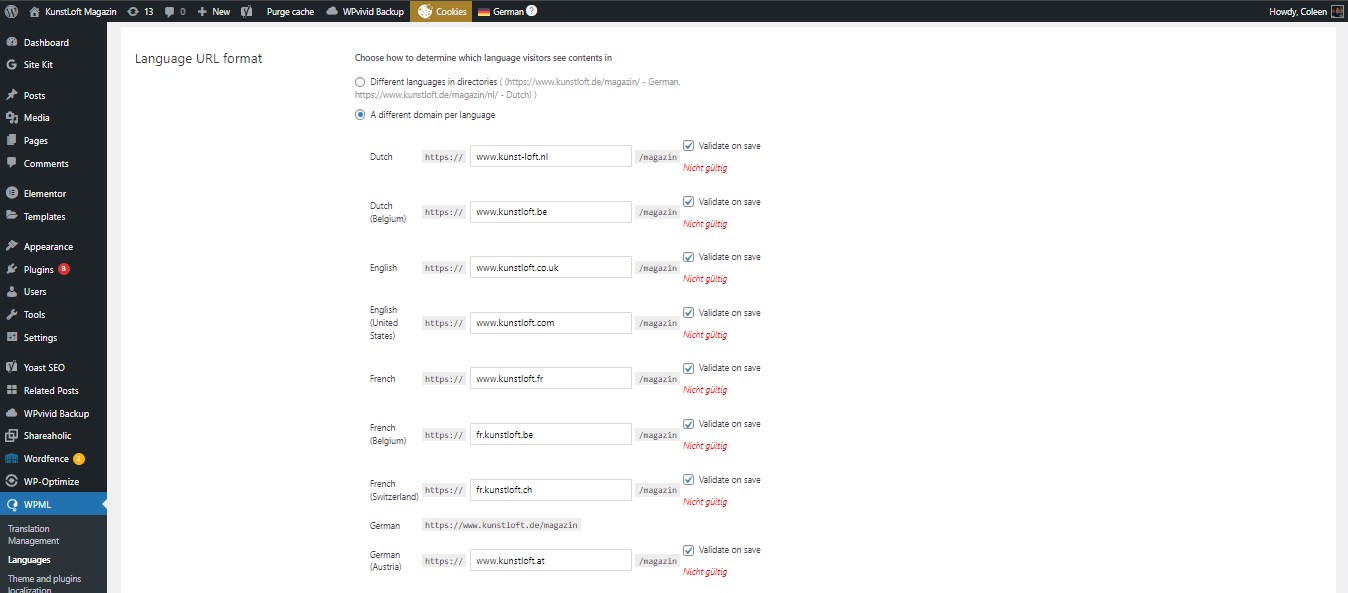Image resolution: width=1348 pixels, height=593 pixels.
Task: Select 'Different languages in directories' radio option
Action: click(x=360, y=81)
